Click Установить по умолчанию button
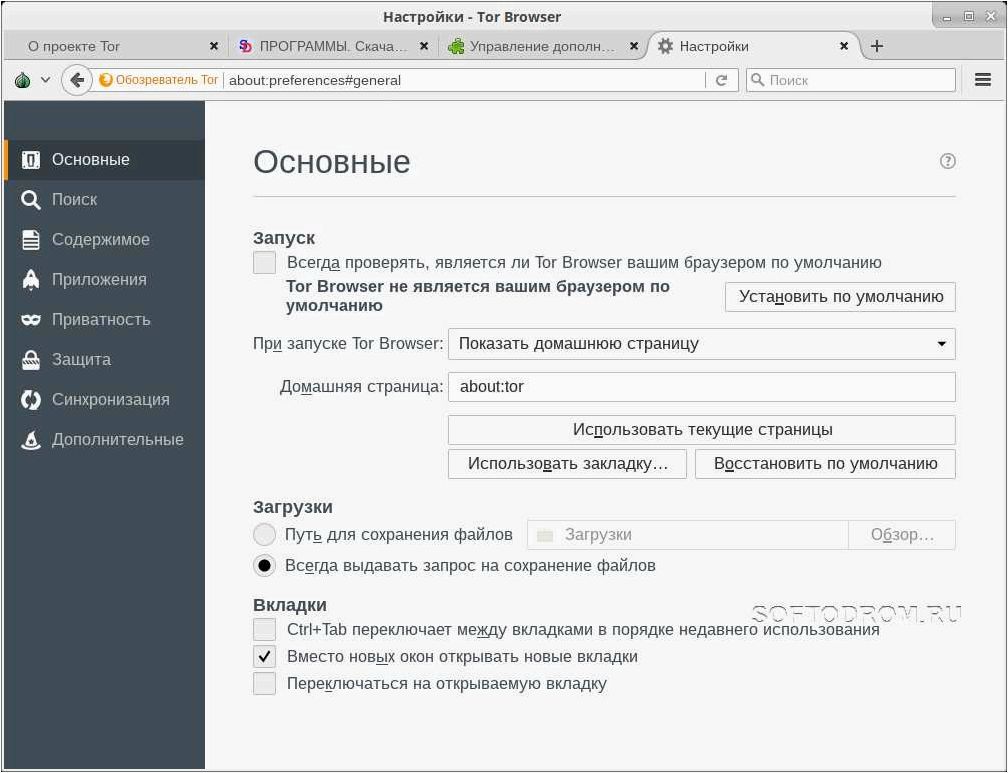Screen dimensions: 1008x773 (840, 297)
